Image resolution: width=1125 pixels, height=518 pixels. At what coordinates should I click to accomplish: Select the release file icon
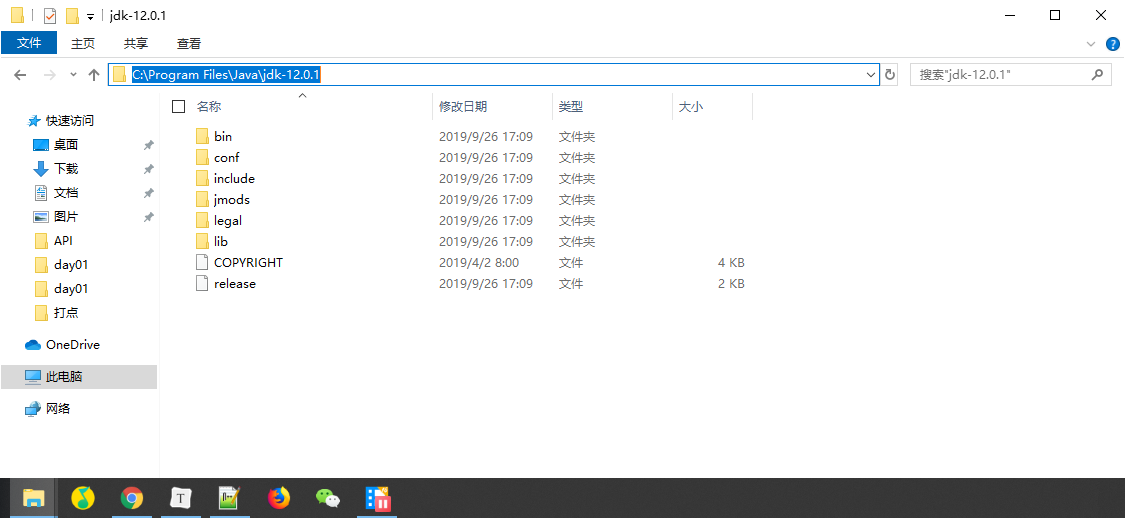coord(202,283)
